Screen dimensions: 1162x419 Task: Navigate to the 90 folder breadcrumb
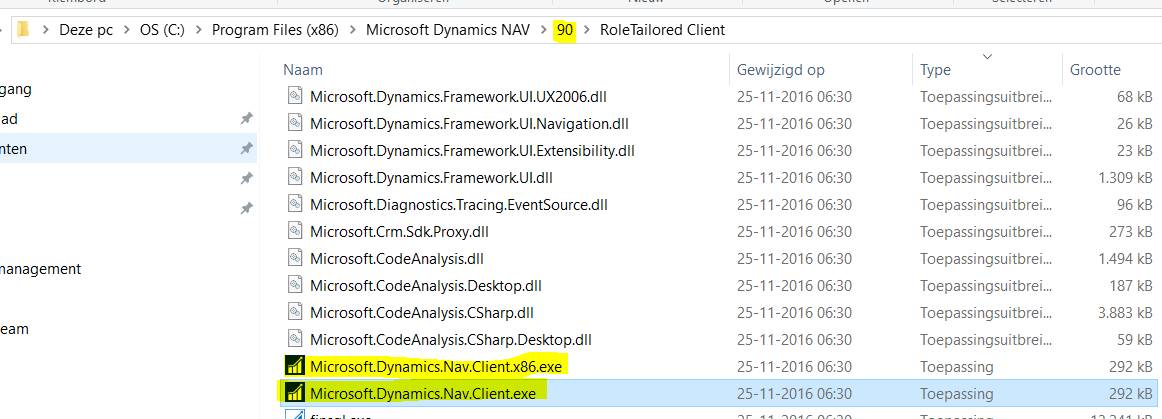point(565,30)
